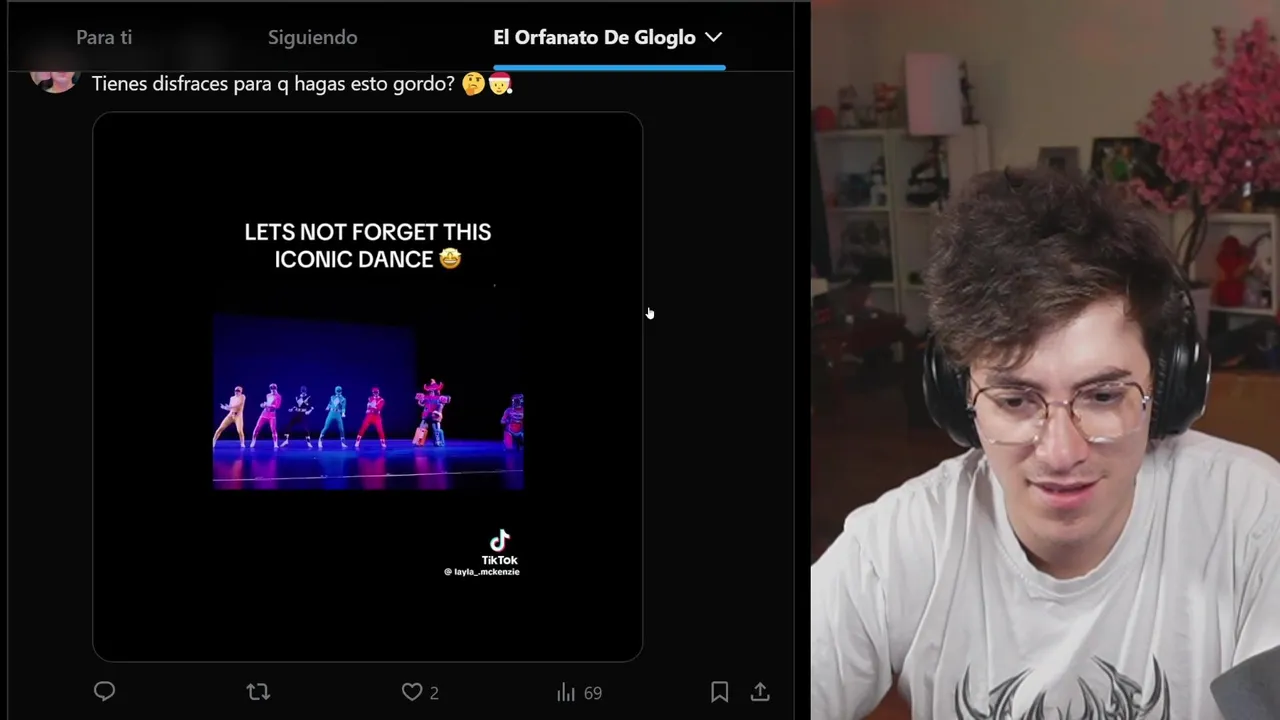Image resolution: width=1280 pixels, height=720 pixels.
Task: Switch to the Para ti tab
Action: [104, 37]
